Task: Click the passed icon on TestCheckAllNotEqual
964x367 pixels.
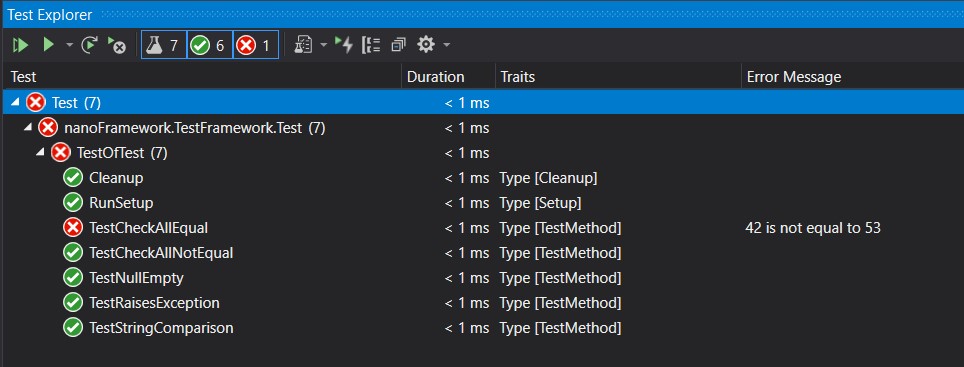Action: (73, 253)
